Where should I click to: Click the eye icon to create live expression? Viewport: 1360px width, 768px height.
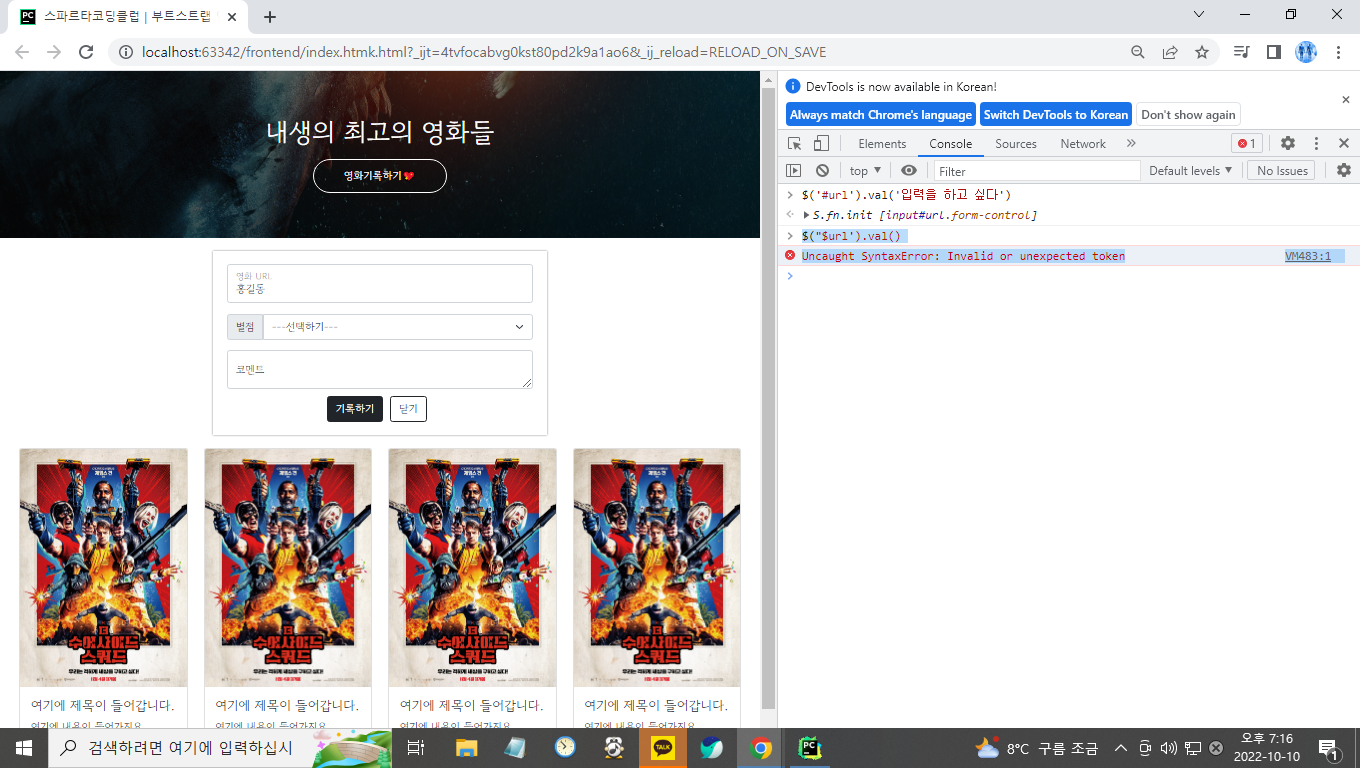tap(908, 171)
